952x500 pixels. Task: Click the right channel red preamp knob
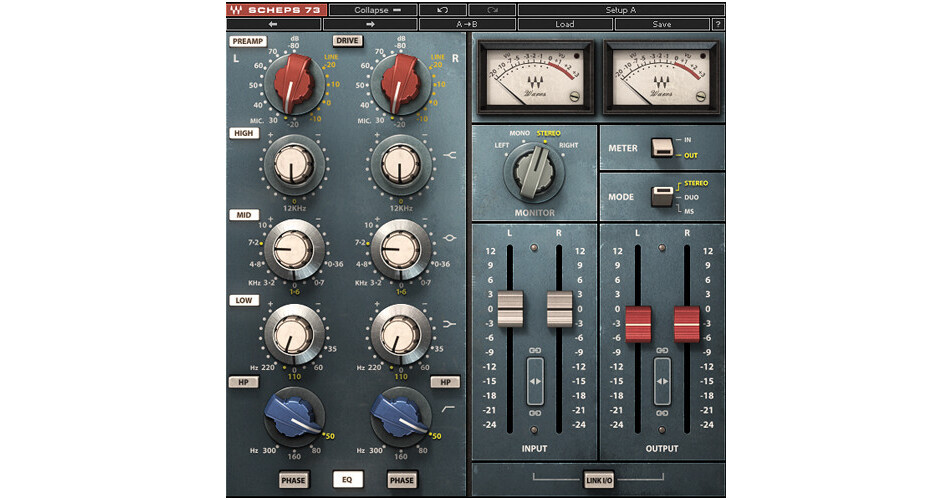point(401,84)
